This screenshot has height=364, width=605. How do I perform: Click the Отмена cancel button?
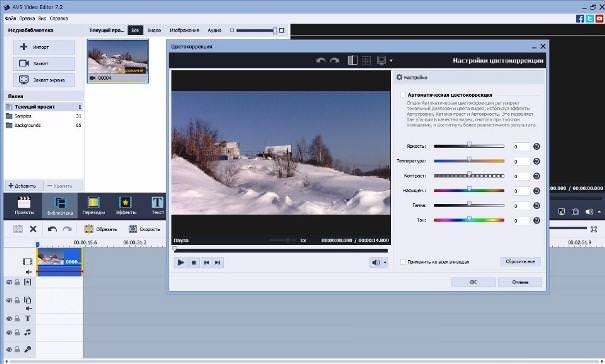coord(520,282)
